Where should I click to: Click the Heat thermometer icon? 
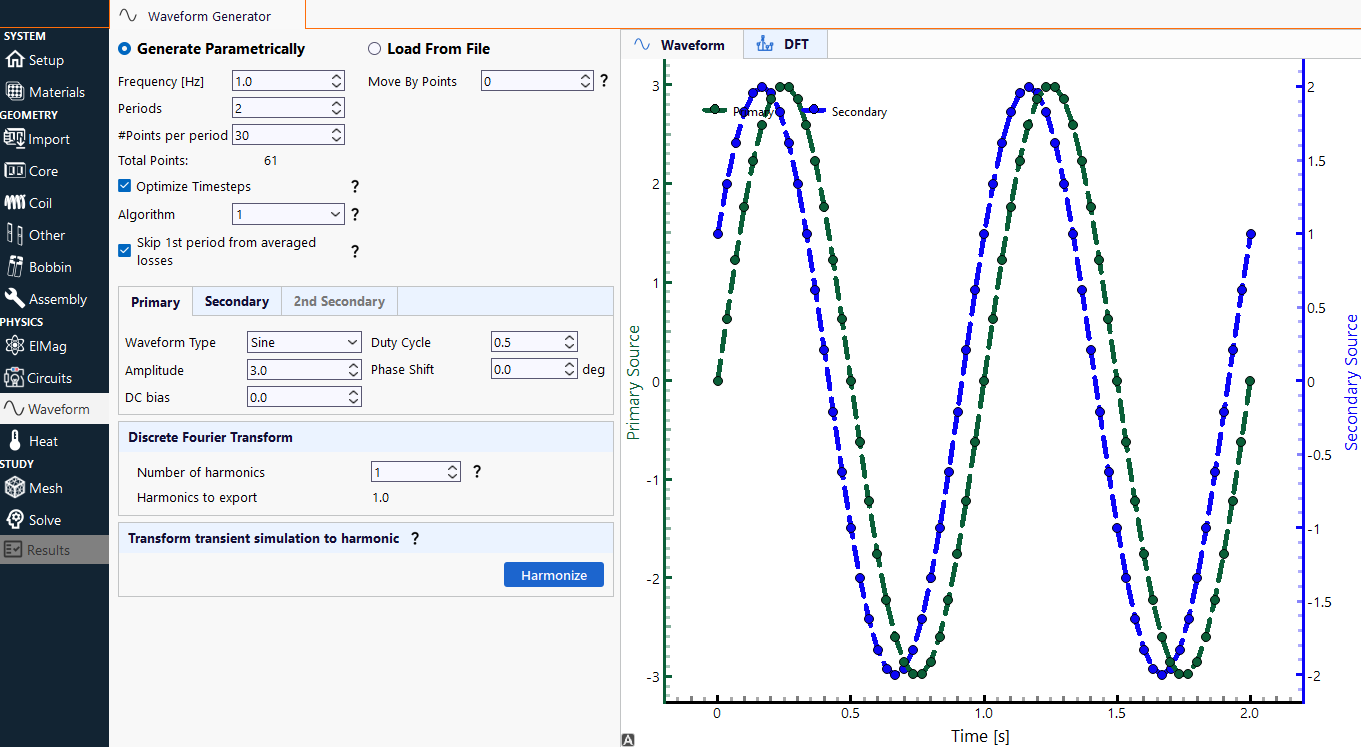click(15, 441)
